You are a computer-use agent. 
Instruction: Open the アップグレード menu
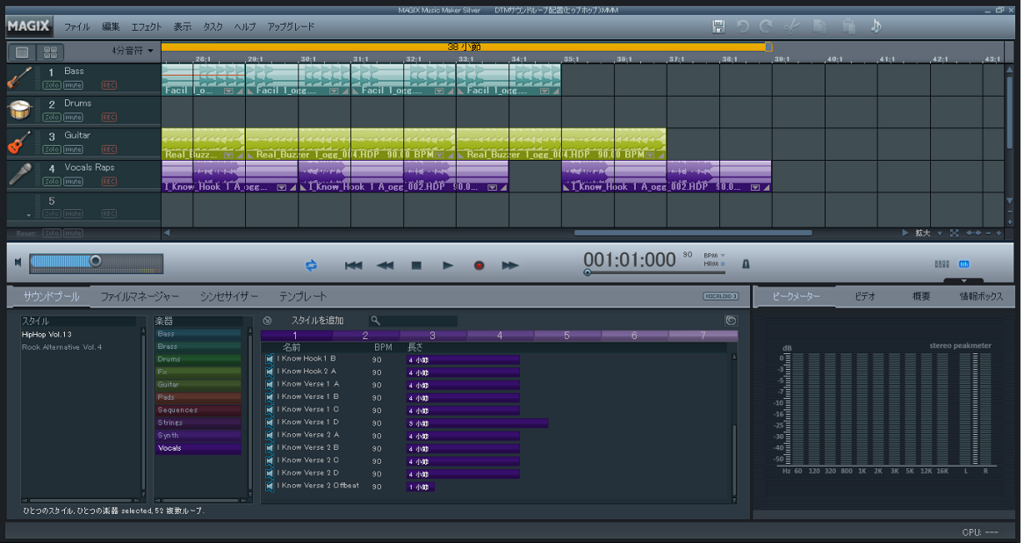point(291,27)
